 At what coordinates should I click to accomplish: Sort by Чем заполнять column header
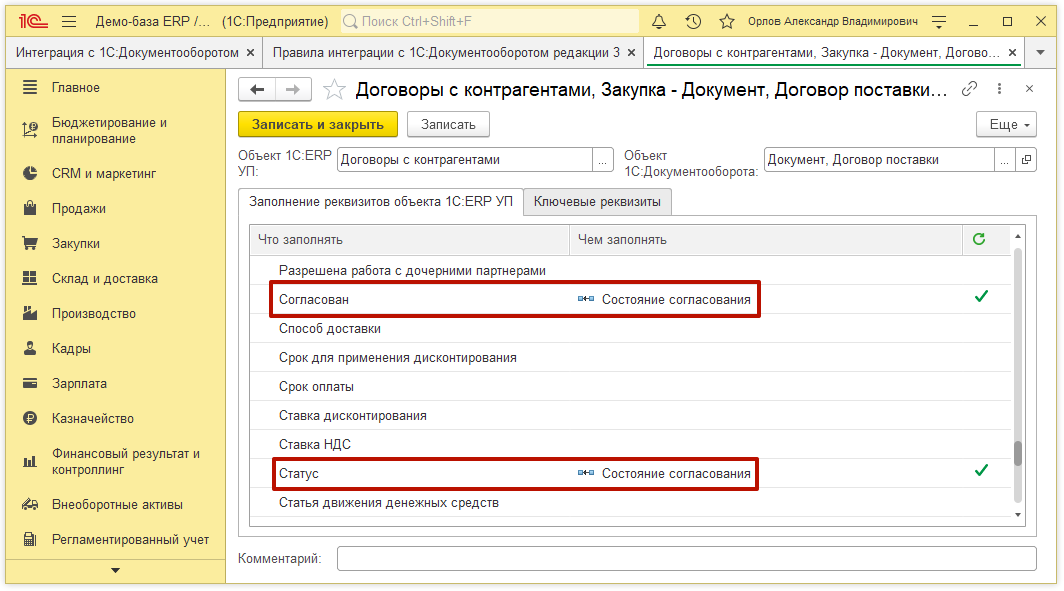[766, 240]
